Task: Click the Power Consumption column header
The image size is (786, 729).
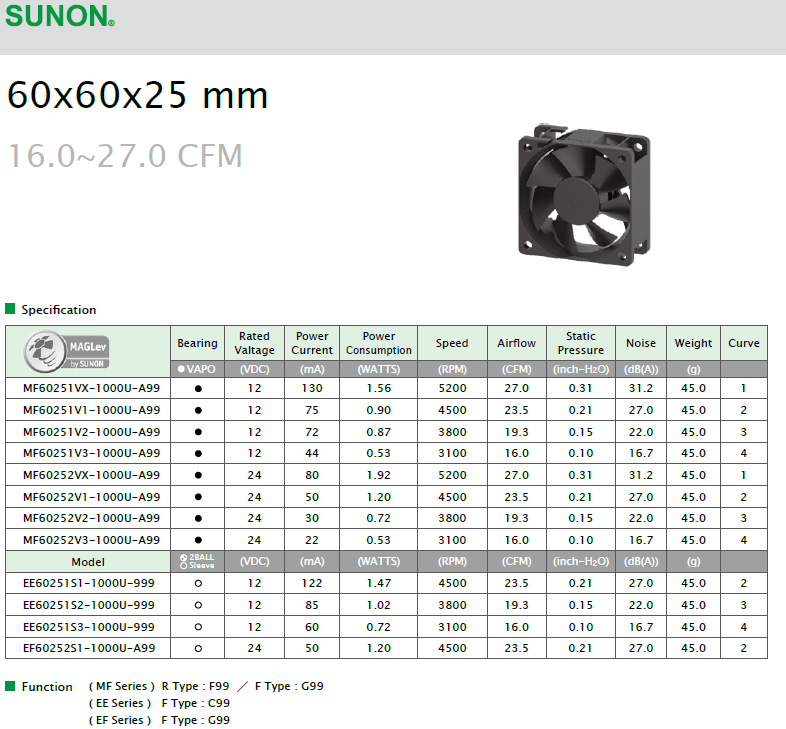Action: [x=378, y=343]
